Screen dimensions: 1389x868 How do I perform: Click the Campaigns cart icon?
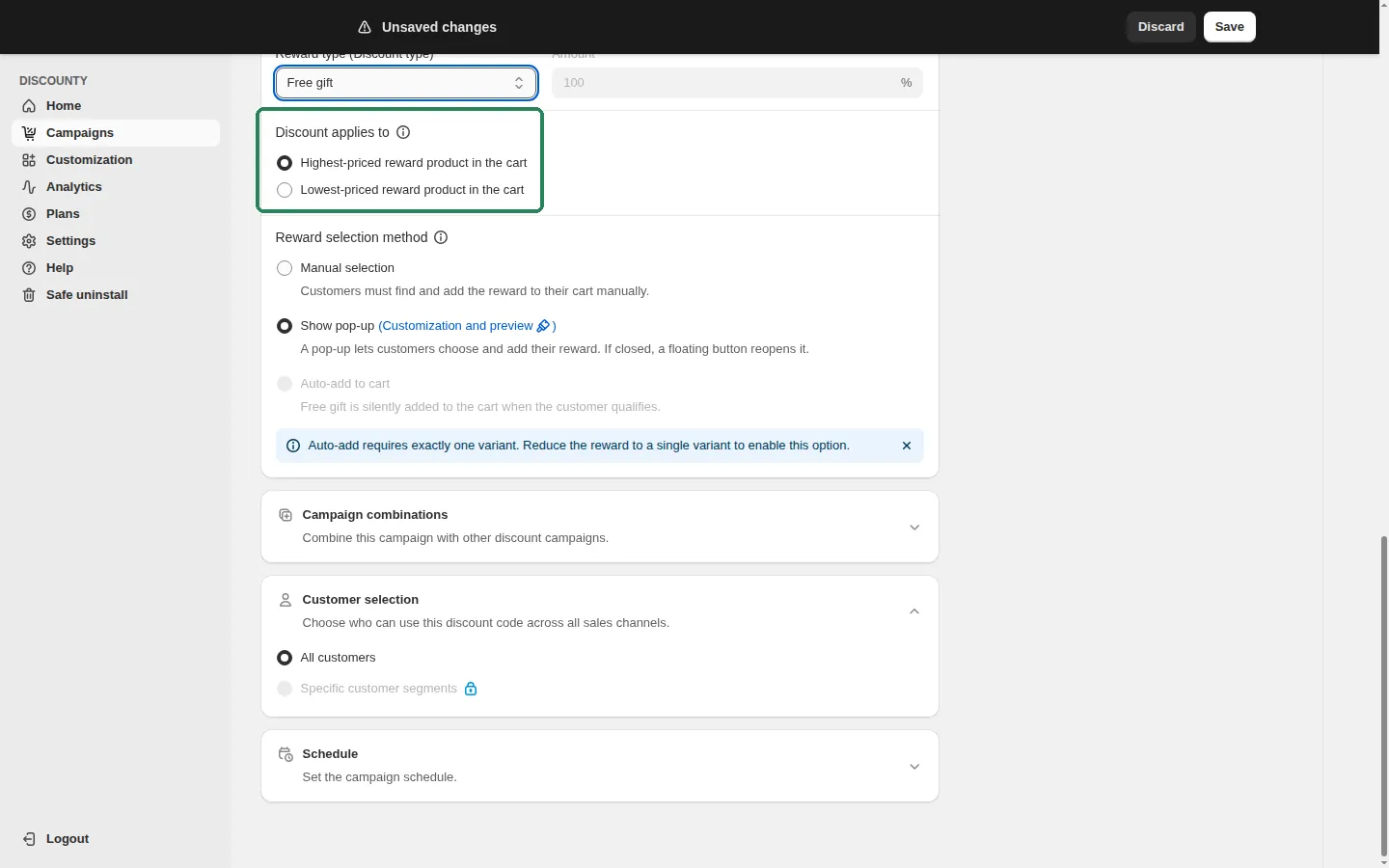[29, 133]
